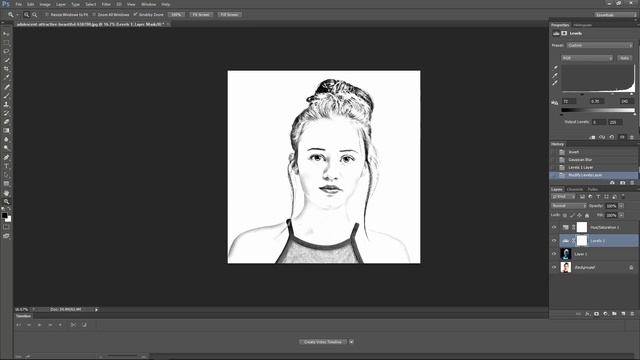Open the Filter menu

[x=106, y=4]
